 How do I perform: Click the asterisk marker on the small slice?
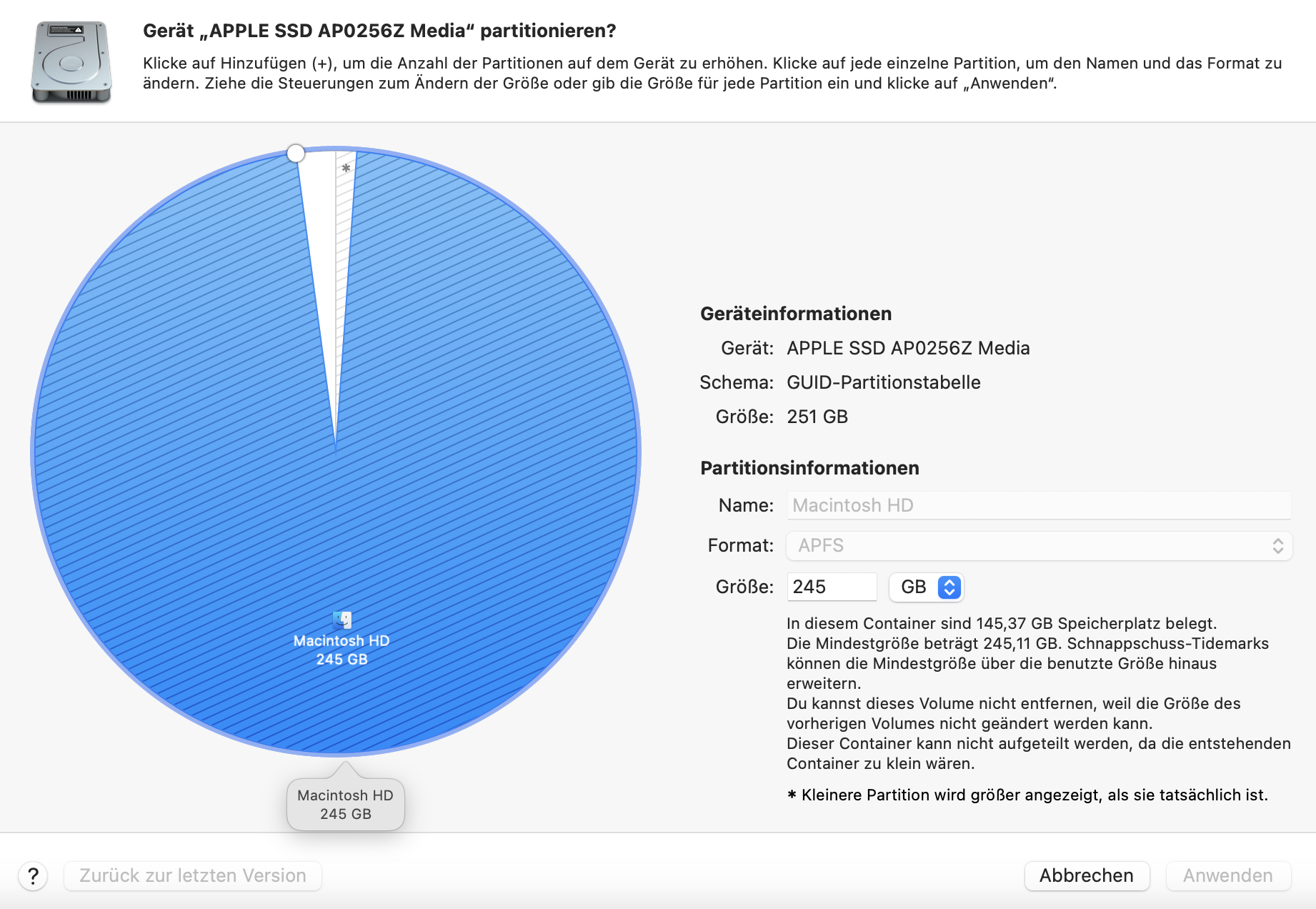(x=347, y=169)
